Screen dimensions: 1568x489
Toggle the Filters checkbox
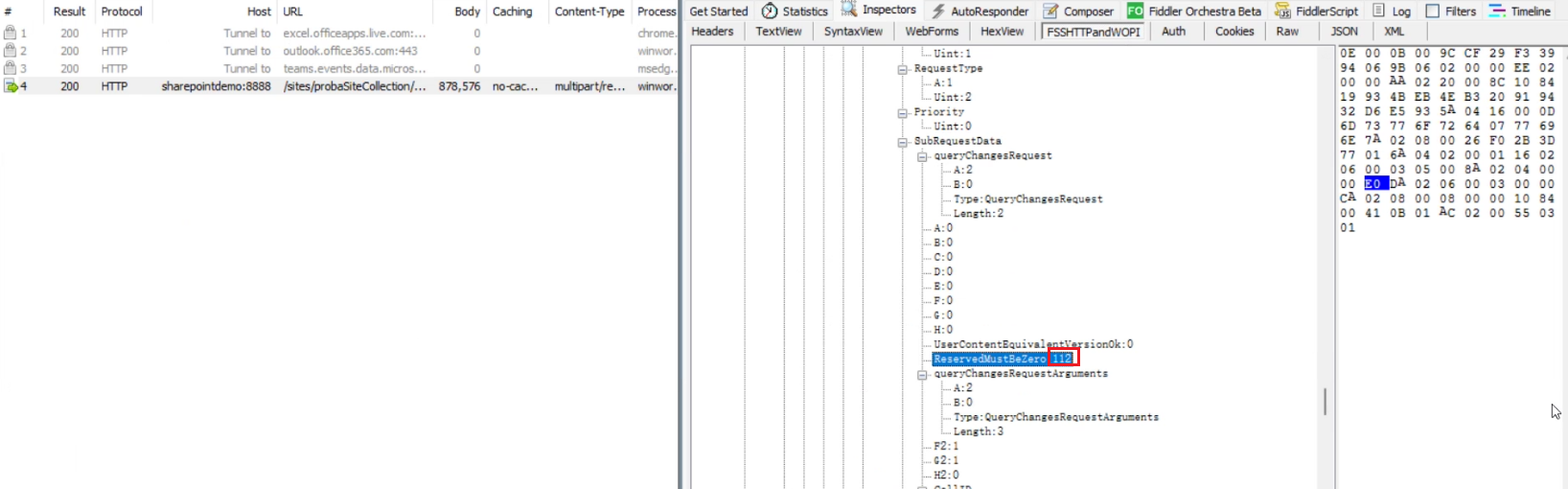click(1433, 11)
